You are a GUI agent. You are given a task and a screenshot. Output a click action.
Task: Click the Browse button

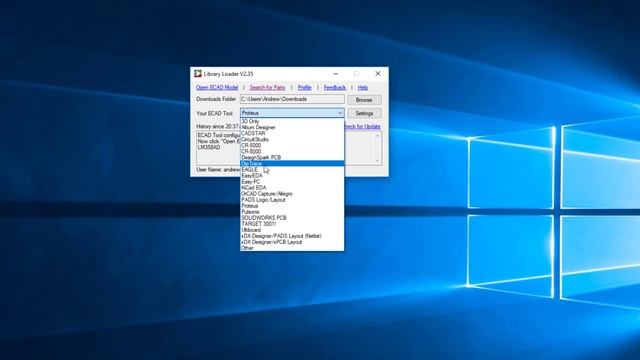pos(364,100)
